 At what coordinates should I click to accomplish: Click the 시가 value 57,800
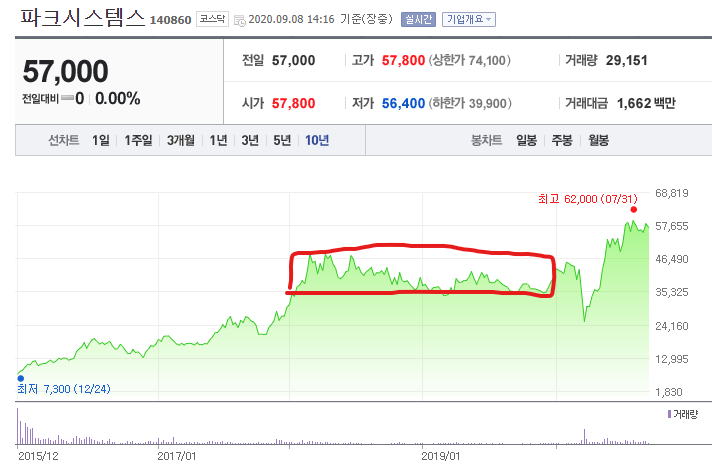pos(293,103)
